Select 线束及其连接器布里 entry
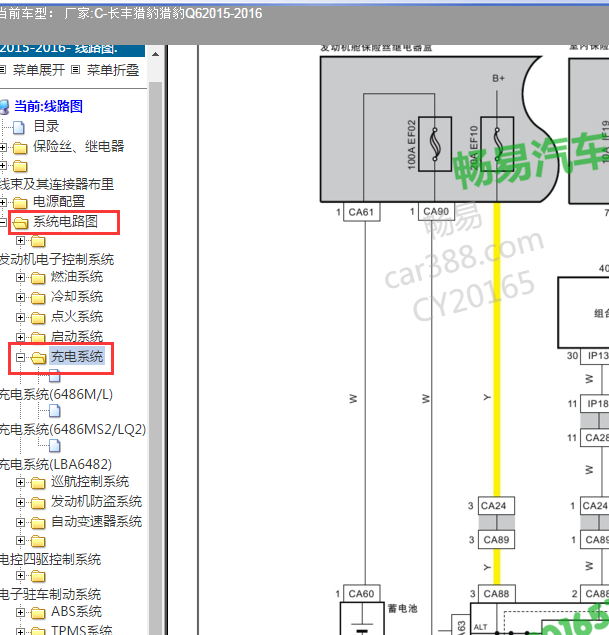 point(57,184)
